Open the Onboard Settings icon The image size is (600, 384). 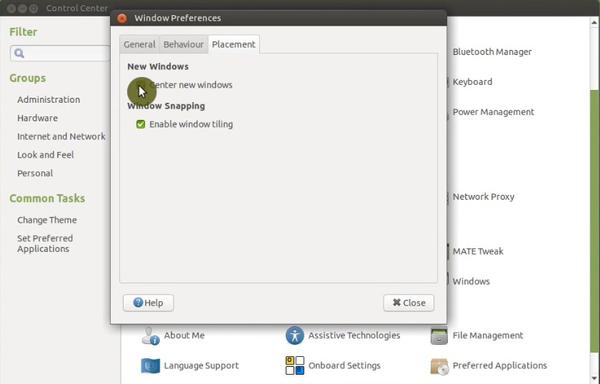click(x=295, y=366)
